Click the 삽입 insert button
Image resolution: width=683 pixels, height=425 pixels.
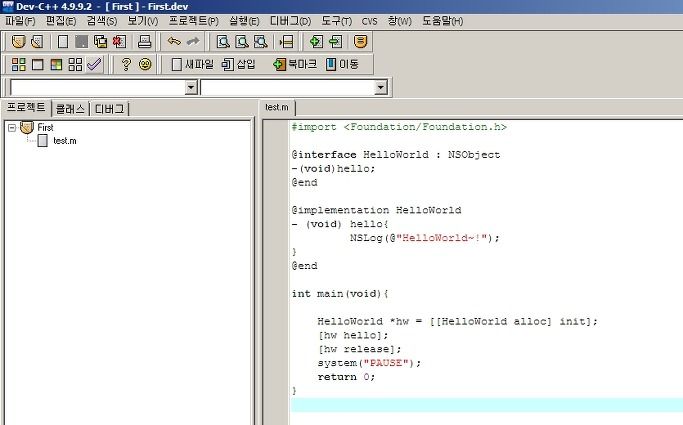238,64
